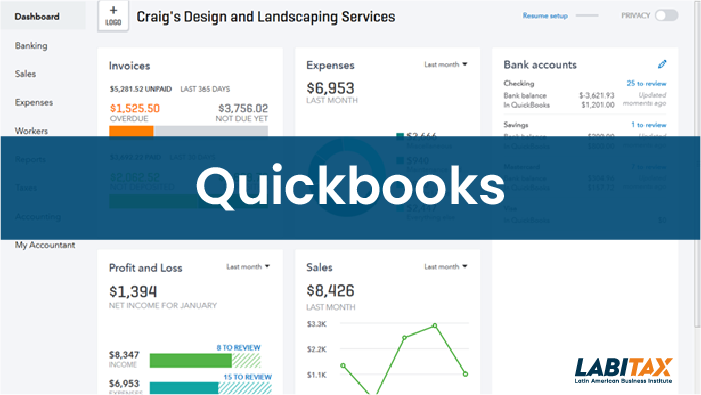Screen dimensions: 701x395
Task: Open Workers from the left navigation
Action: 31,131
